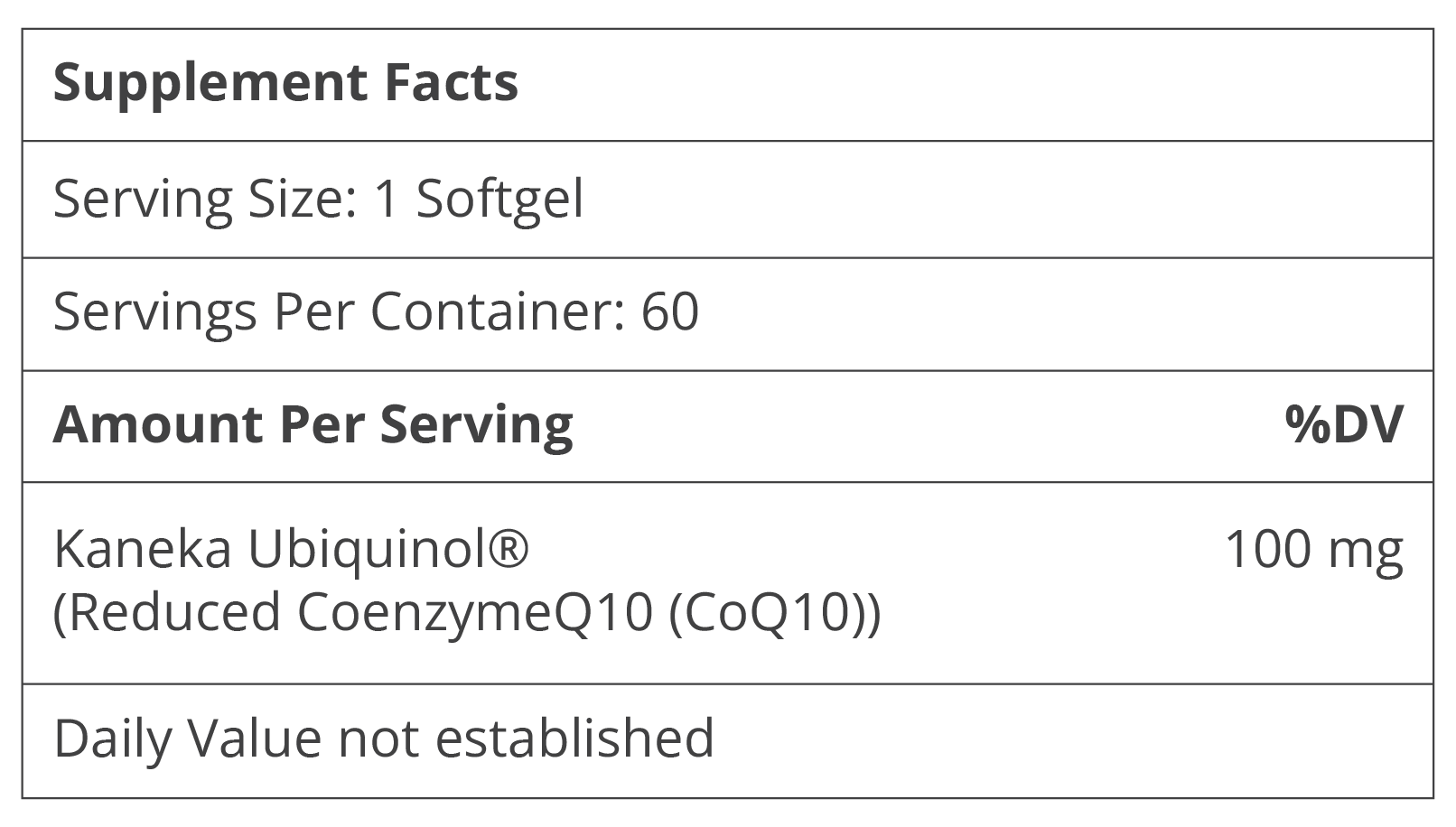The width and height of the screenshot is (1456, 827).
Task: Click the word "established" in the footer
Action: [x=574, y=738]
